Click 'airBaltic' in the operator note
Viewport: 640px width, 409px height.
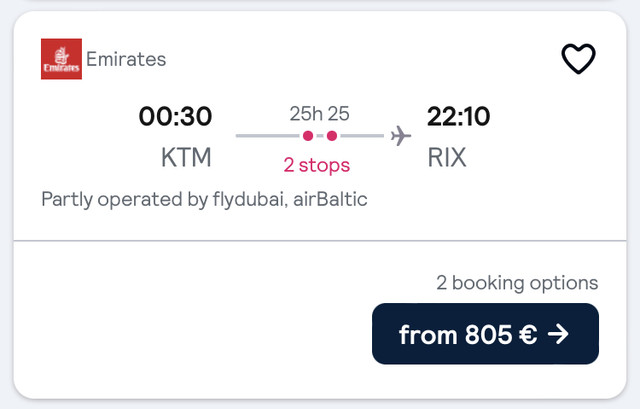(329, 199)
